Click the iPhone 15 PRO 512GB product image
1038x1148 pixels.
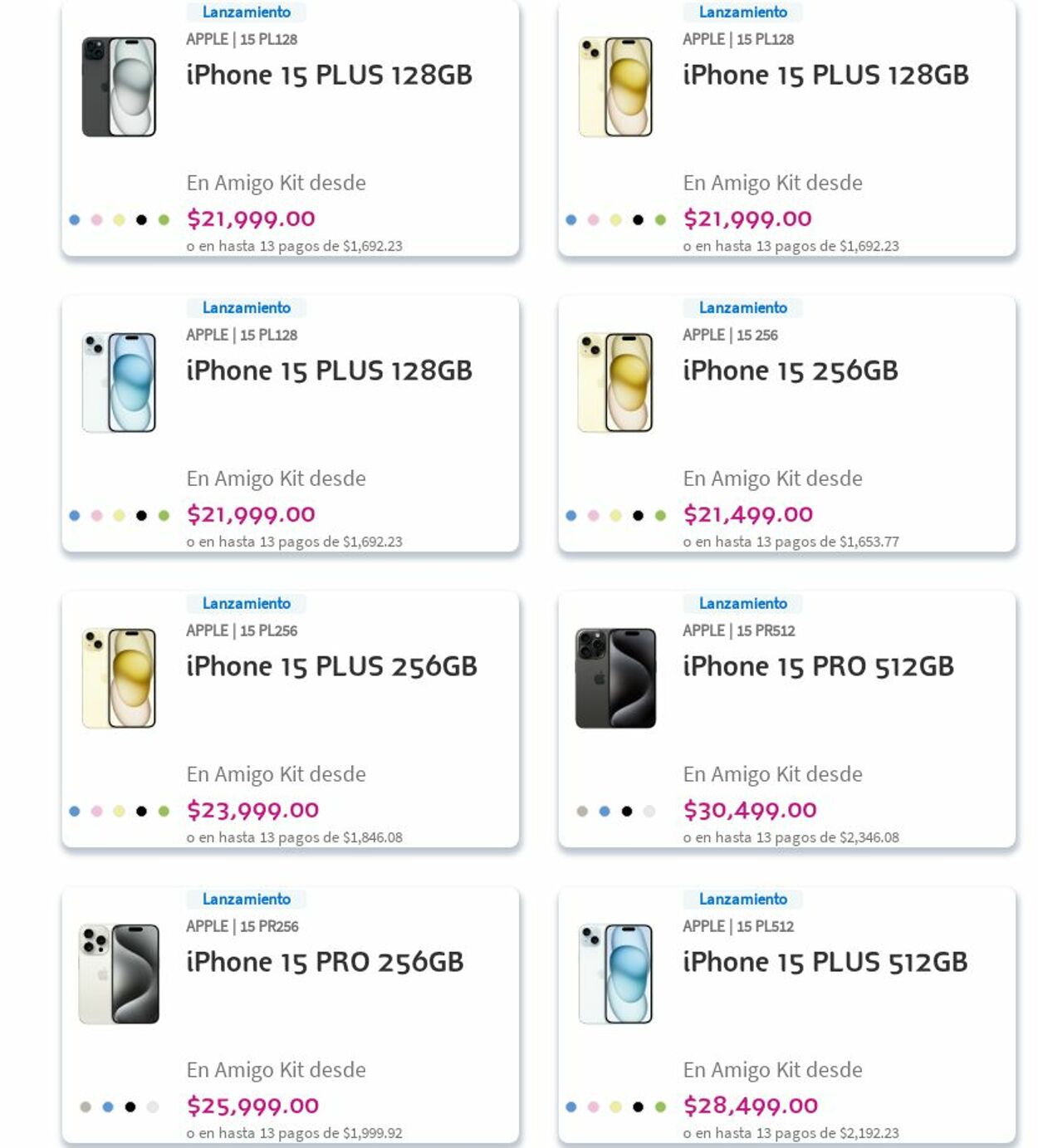click(x=615, y=678)
